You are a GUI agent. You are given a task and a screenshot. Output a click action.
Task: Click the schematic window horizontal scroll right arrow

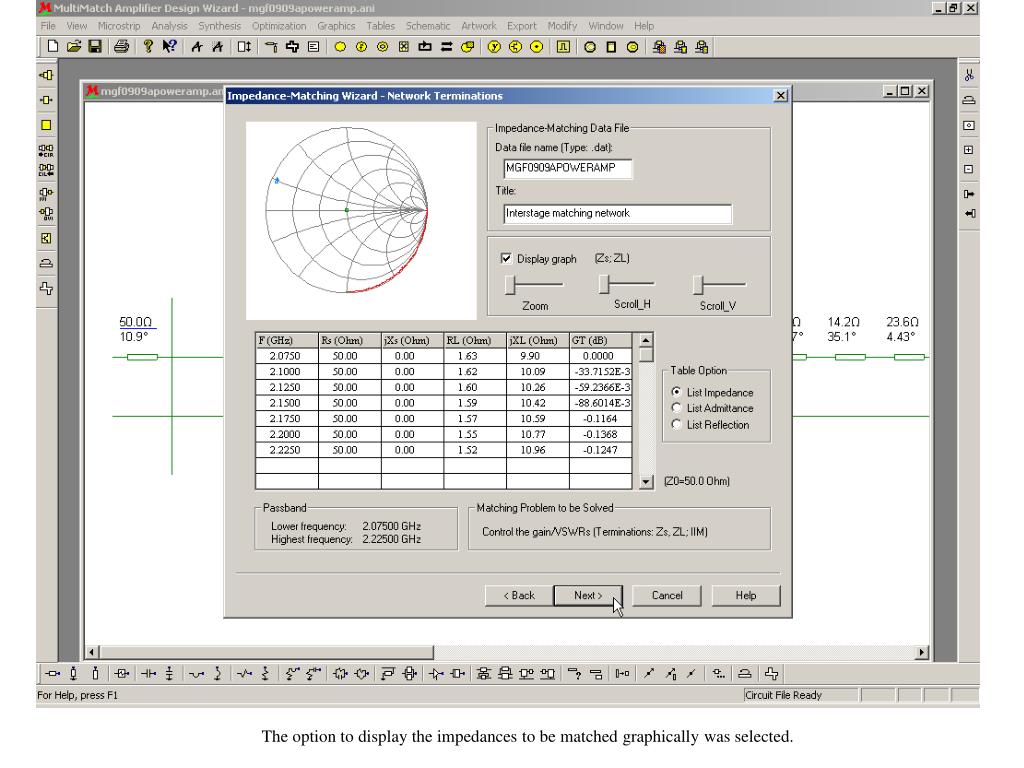tap(921, 652)
